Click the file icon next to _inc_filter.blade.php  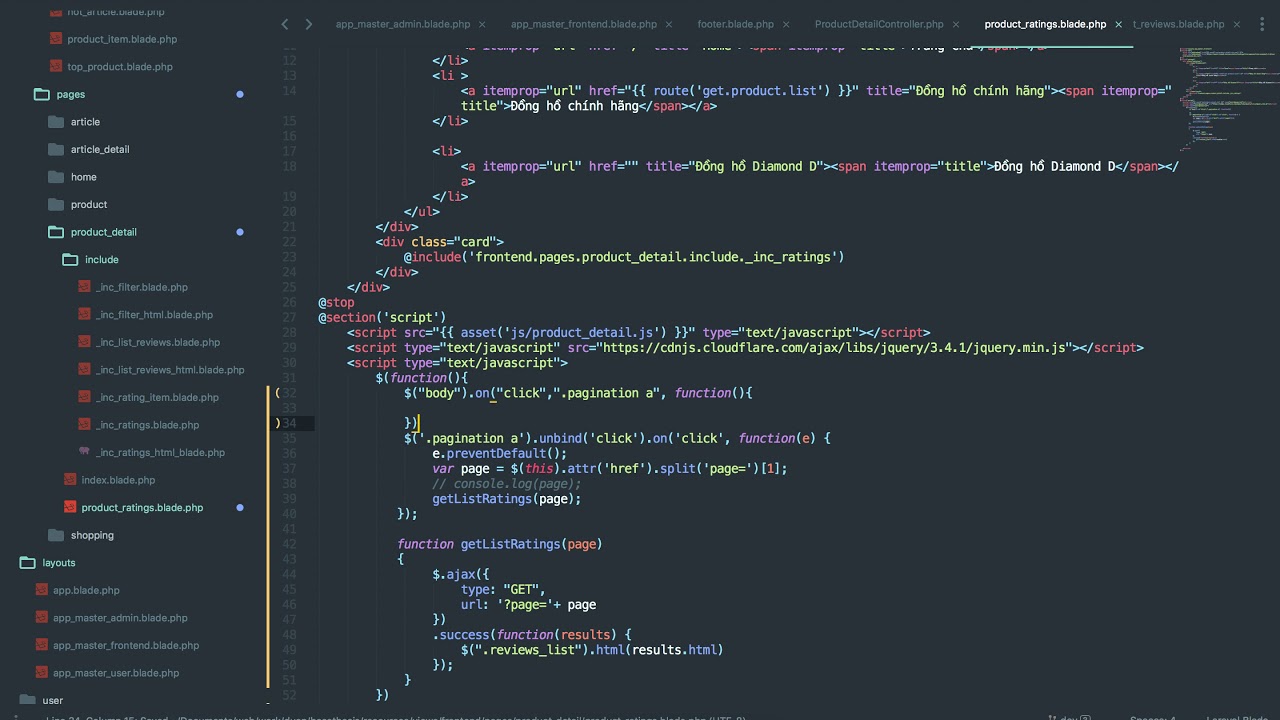tap(84, 287)
